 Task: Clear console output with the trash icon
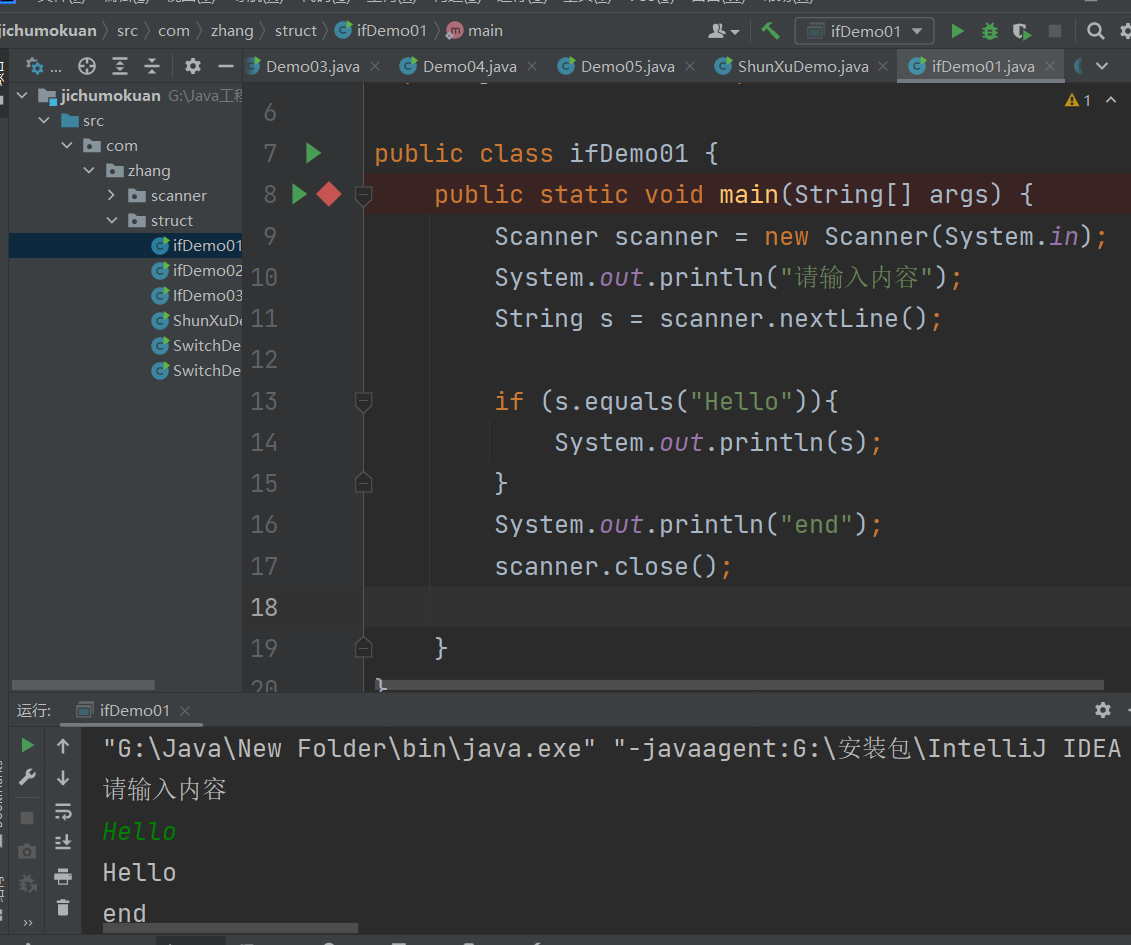click(x=63, y=907)
